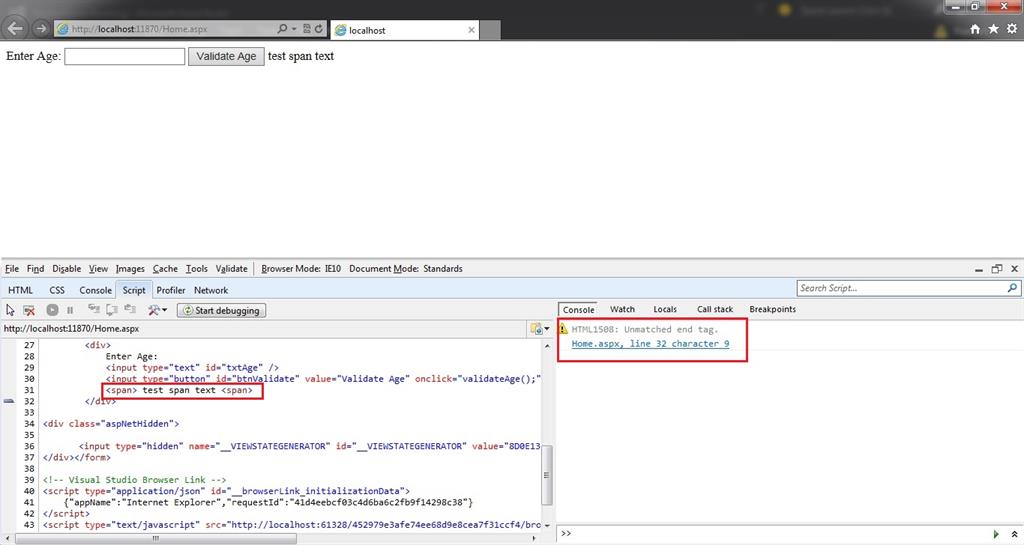The height and width of the screenshot is (545, 1024).
Task: Open the Locals tab
Action: [665, 309]
